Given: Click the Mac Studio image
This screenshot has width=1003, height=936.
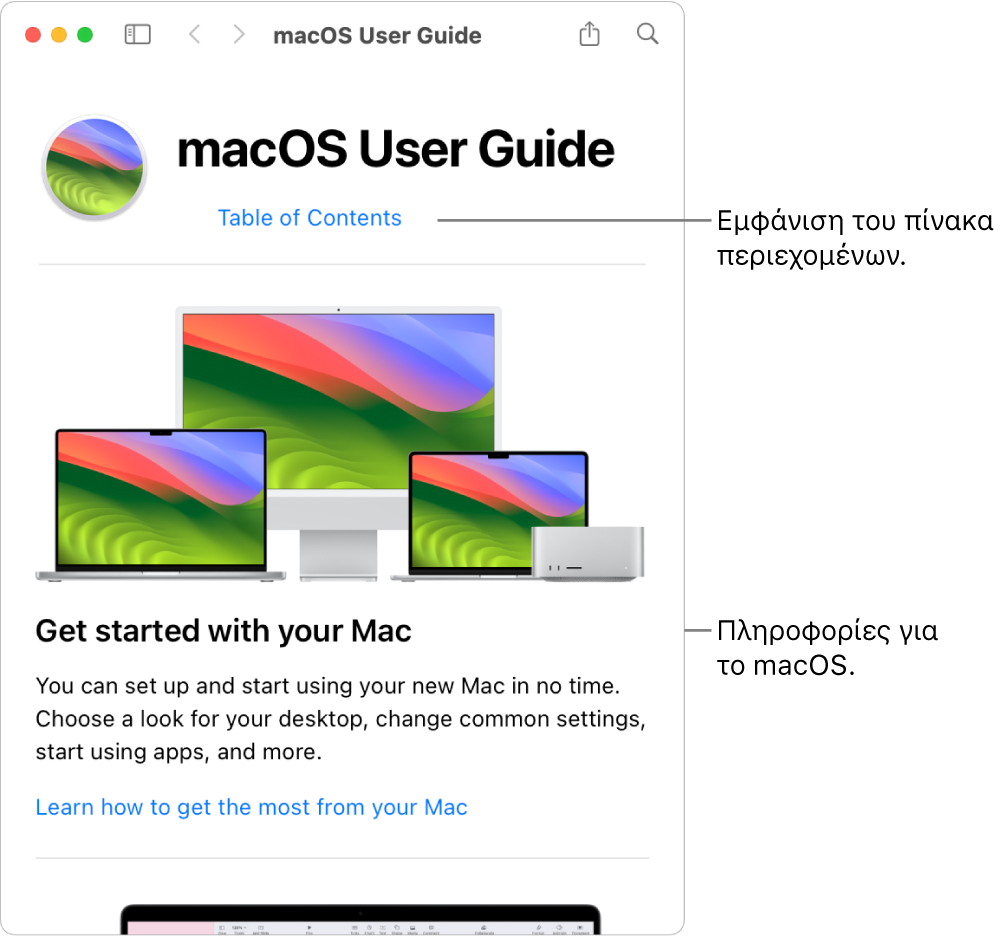Looking at the screenshot, I should 588,553.
